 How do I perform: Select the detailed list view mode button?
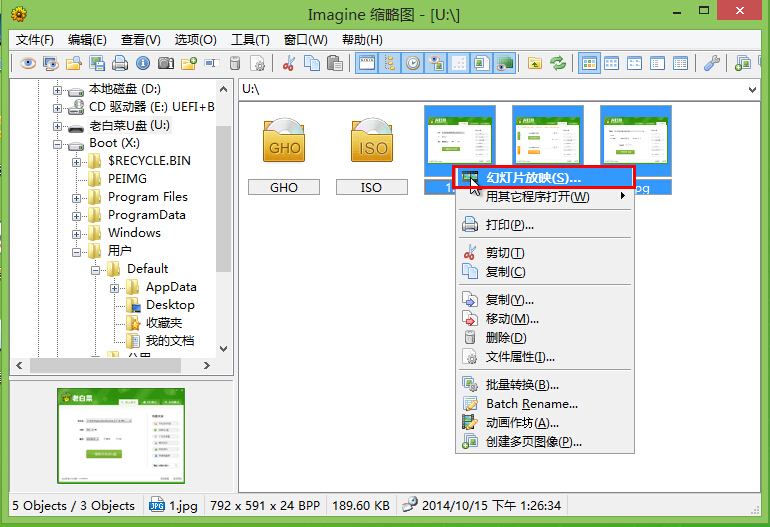tap(680, 63)
